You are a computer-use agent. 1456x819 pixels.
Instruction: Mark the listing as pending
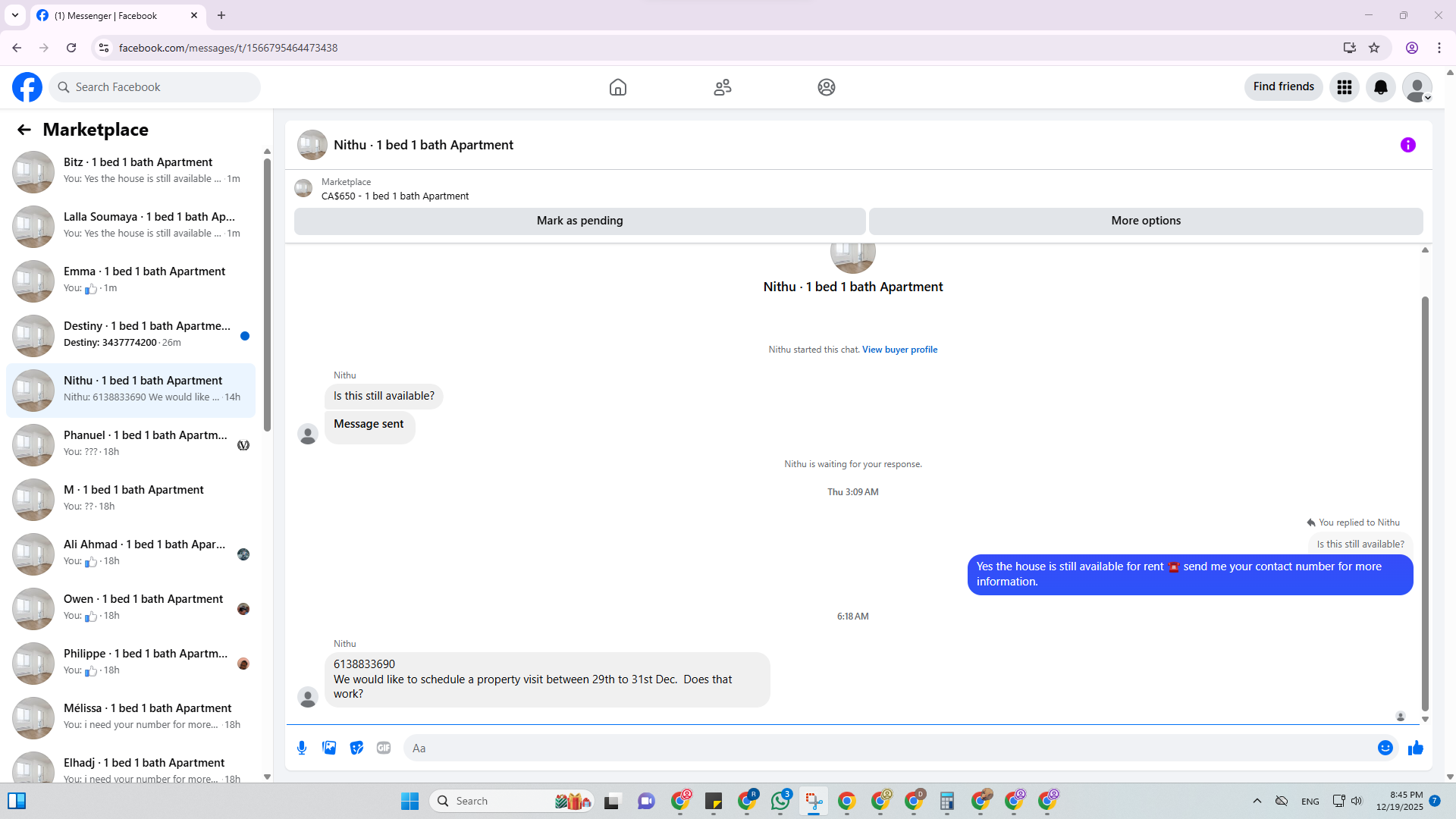tap(579, 221)
